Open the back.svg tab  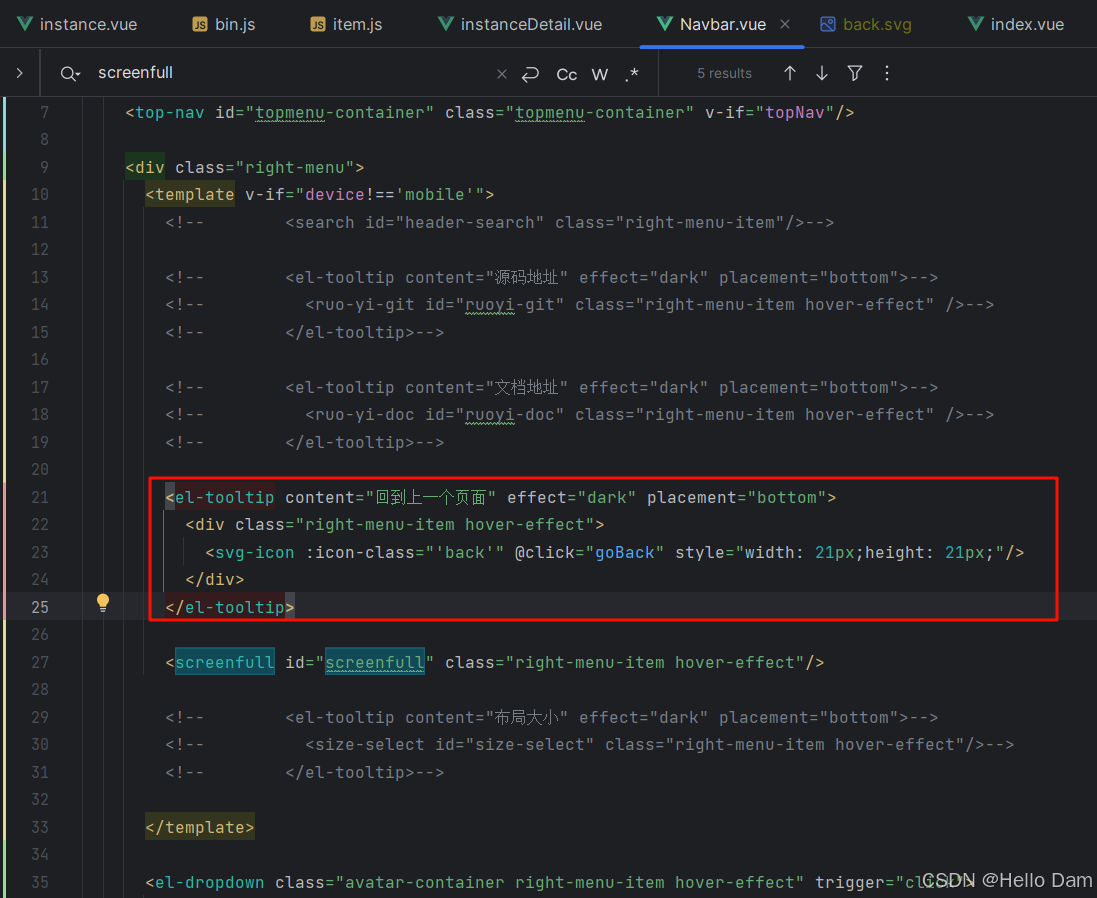pos(866,24)
